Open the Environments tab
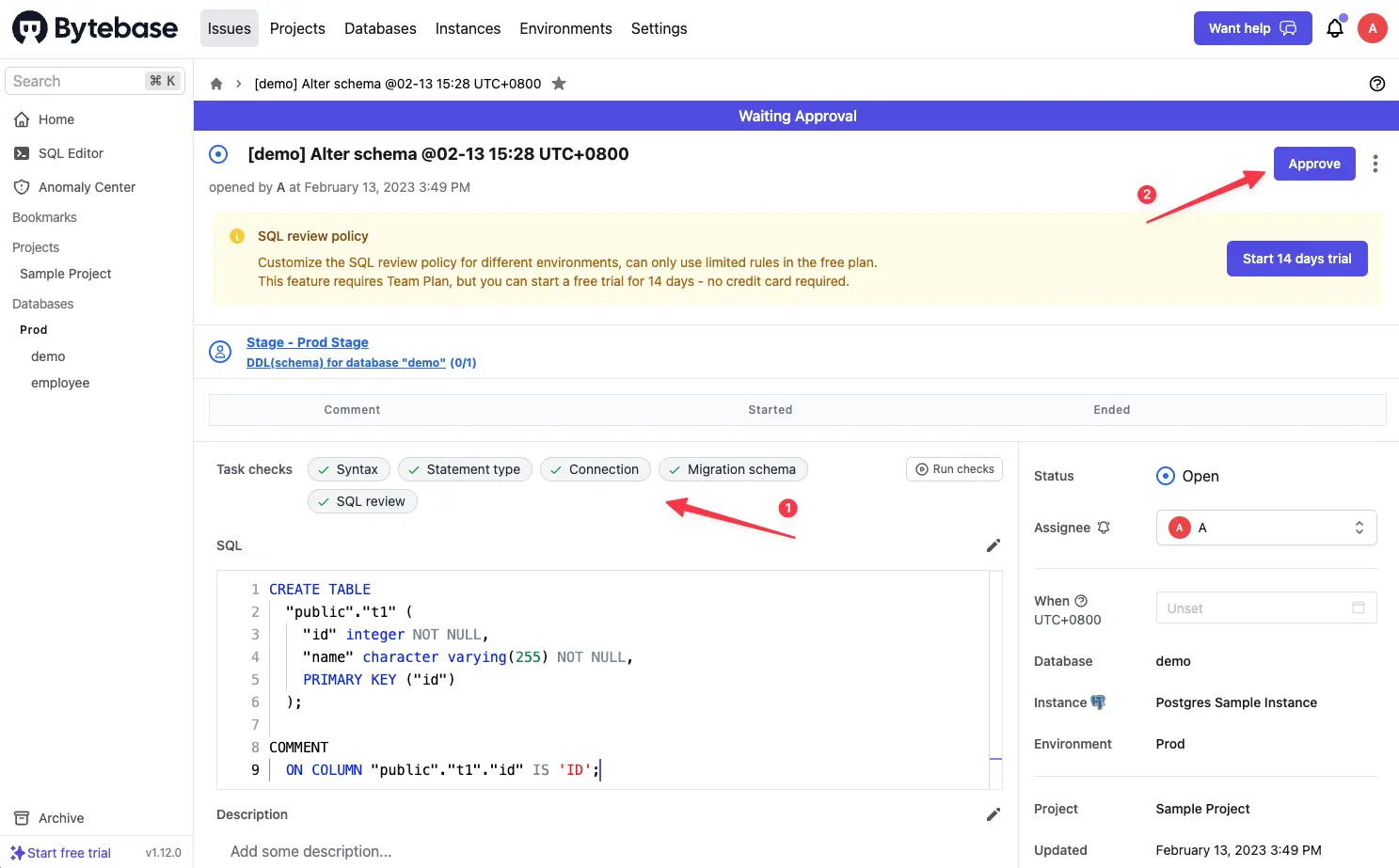Viewport: 1399px width, 868px height. (565, 28)
